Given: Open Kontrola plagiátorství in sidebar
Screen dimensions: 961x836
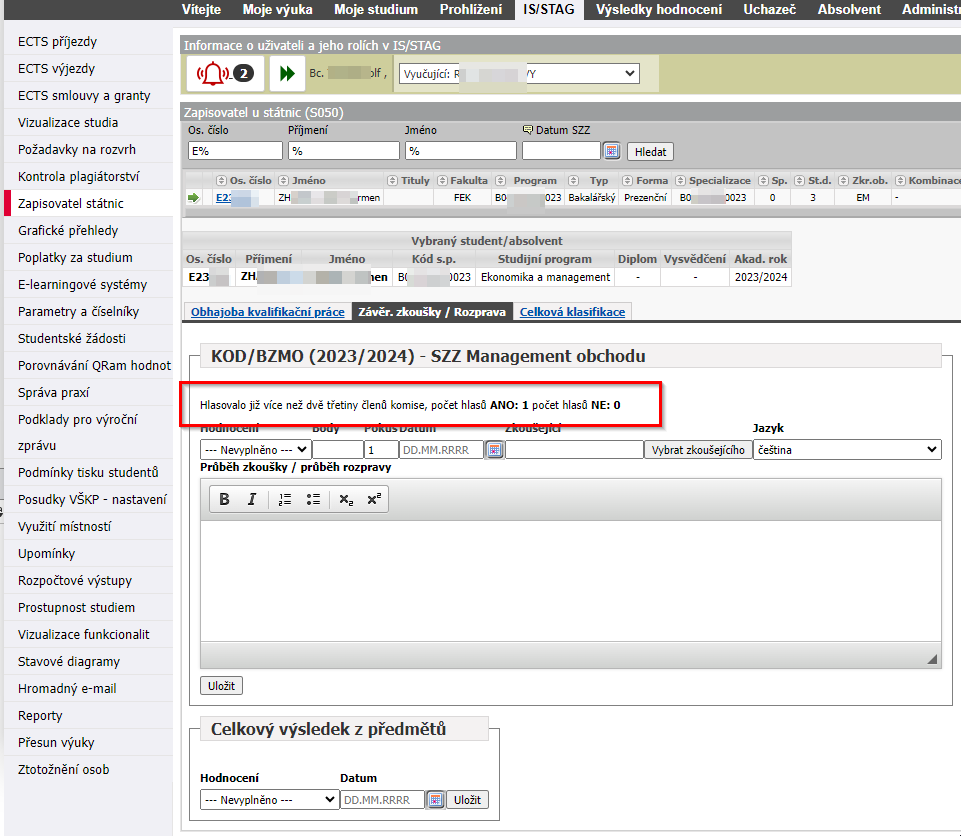Looking at the screenshot, I should click(x=78, y=177).
